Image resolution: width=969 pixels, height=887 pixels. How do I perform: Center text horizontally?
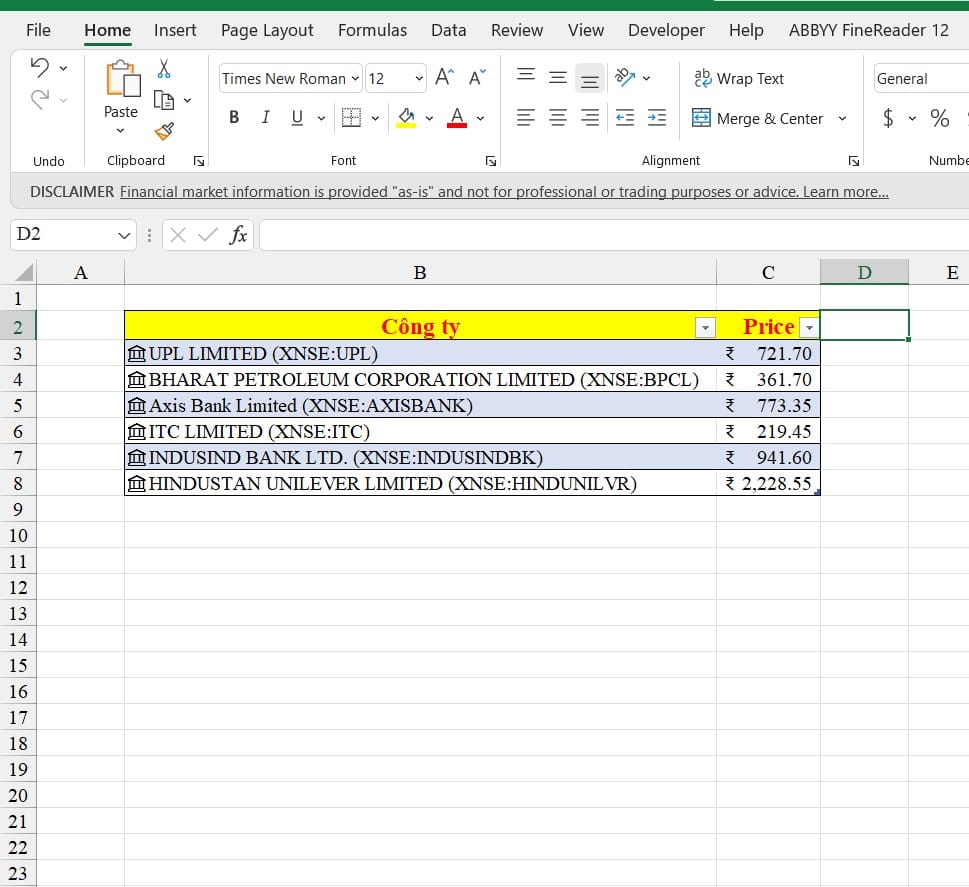tap(558, 117)
